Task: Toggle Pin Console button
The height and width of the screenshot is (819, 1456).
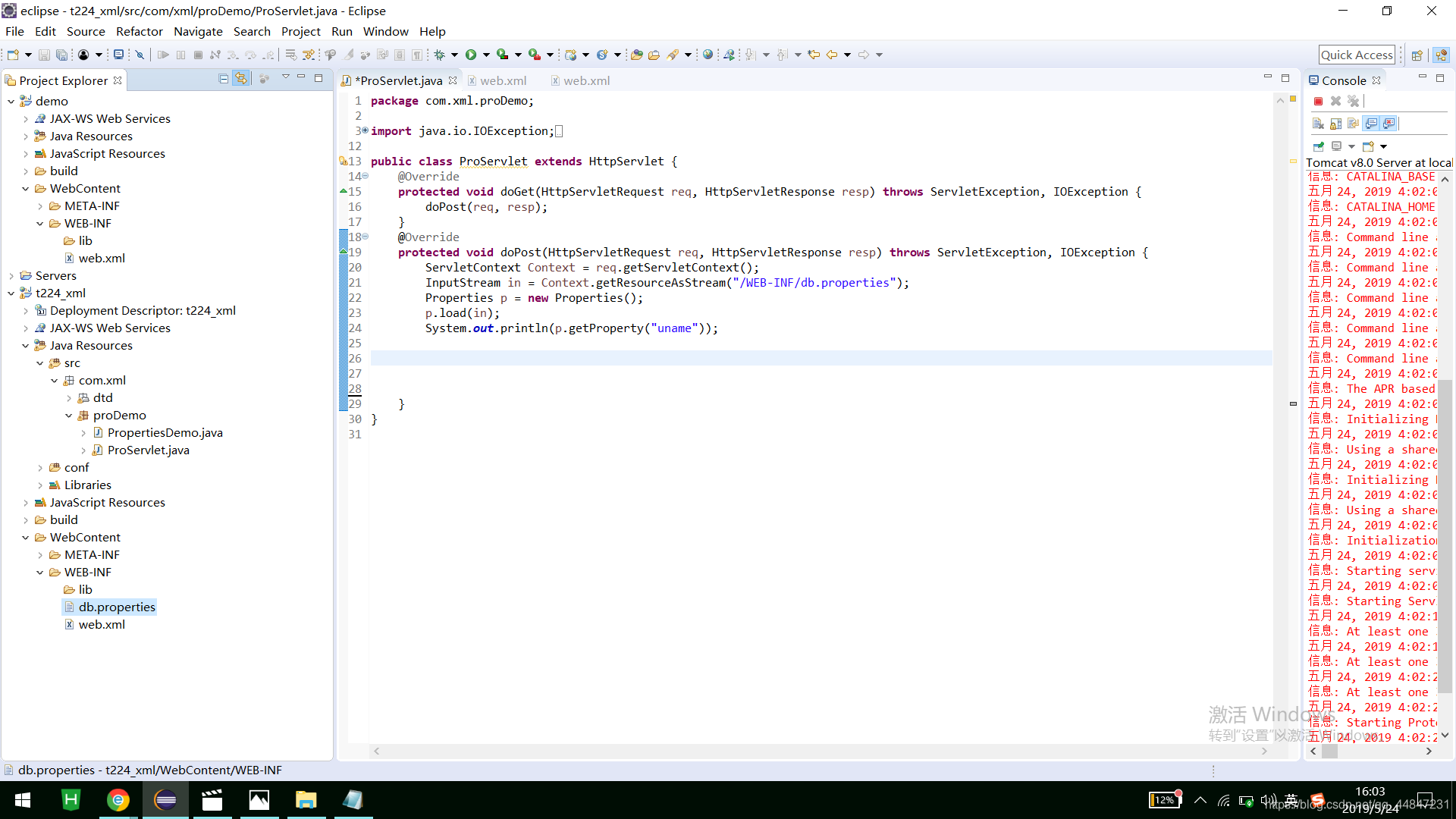Action: [x=1319, y=146]
